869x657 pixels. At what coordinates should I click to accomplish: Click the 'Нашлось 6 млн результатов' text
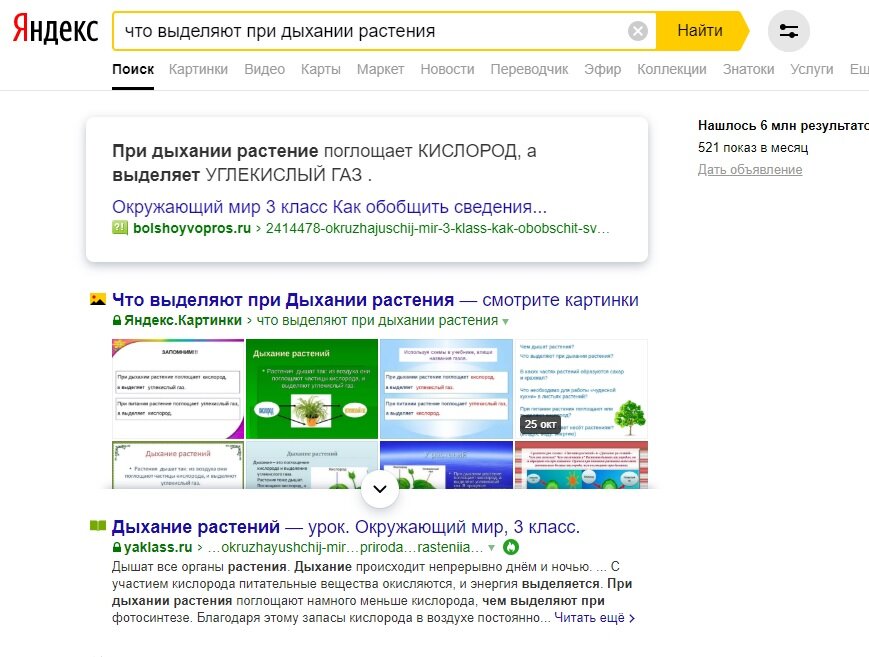coord(783,125)
